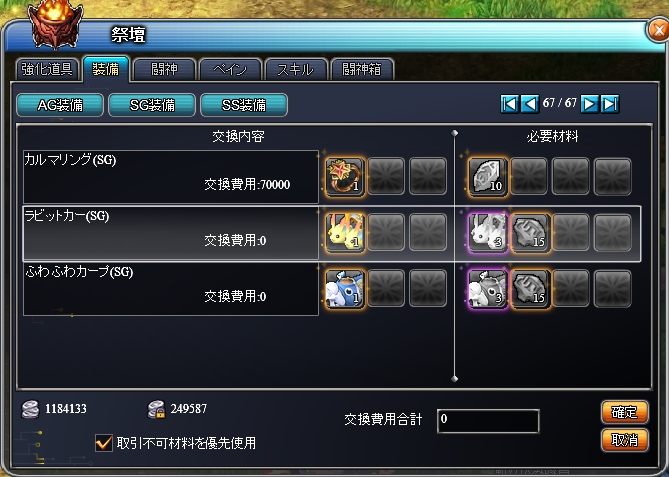The width and height of the screenshot is (669, 477).
Task: Toggle 取引不可材料を優先使用 checkbox
Action: pos(104,443)
